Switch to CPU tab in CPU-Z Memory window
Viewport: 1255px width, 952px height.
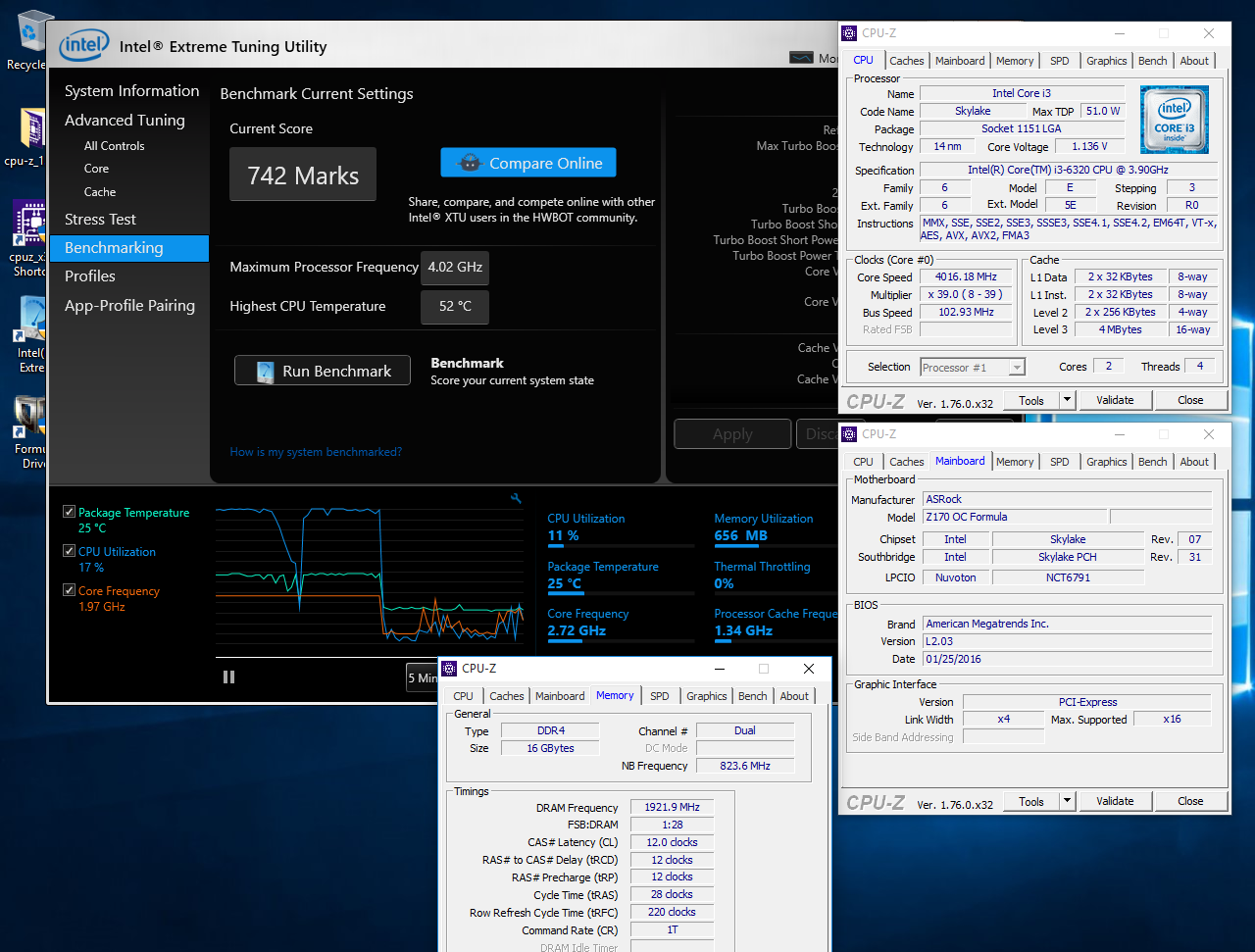[x=463, y=696]
